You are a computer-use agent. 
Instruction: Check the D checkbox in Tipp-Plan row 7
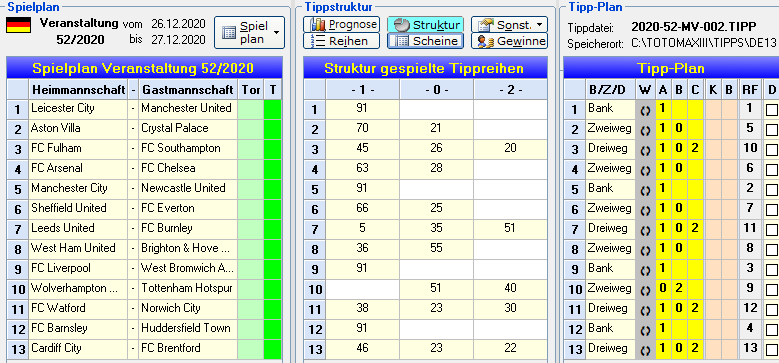(772, 230)
